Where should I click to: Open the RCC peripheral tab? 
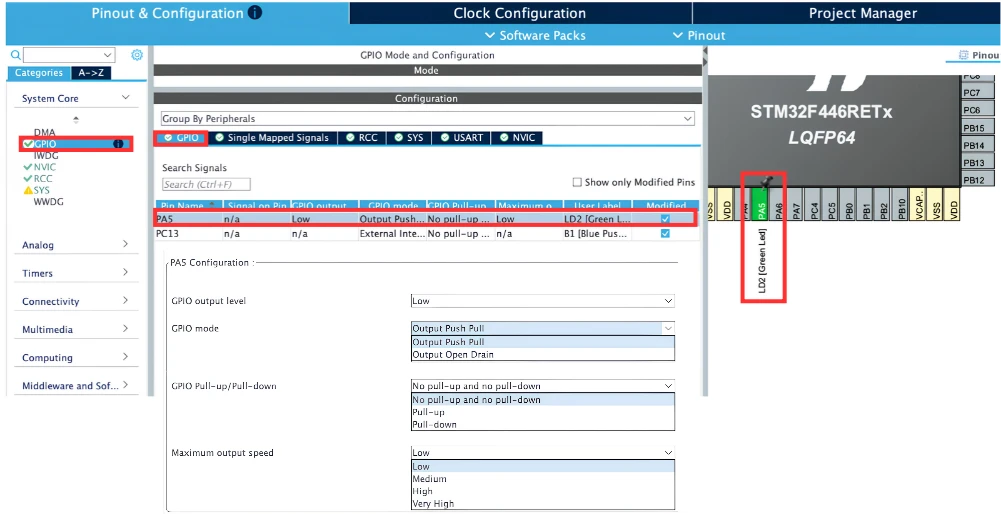pos(362,137)
